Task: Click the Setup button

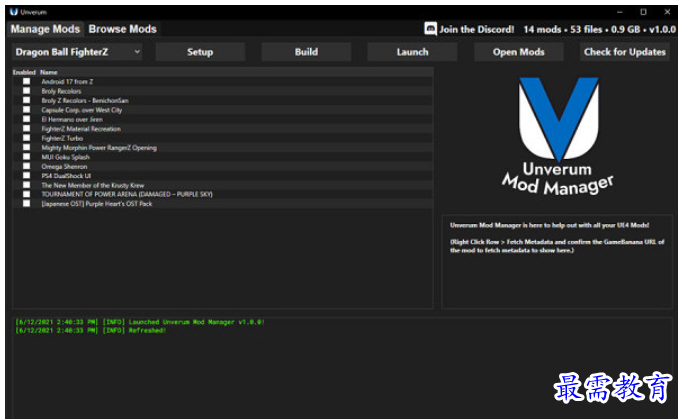Action: click(x=200, y=52)
